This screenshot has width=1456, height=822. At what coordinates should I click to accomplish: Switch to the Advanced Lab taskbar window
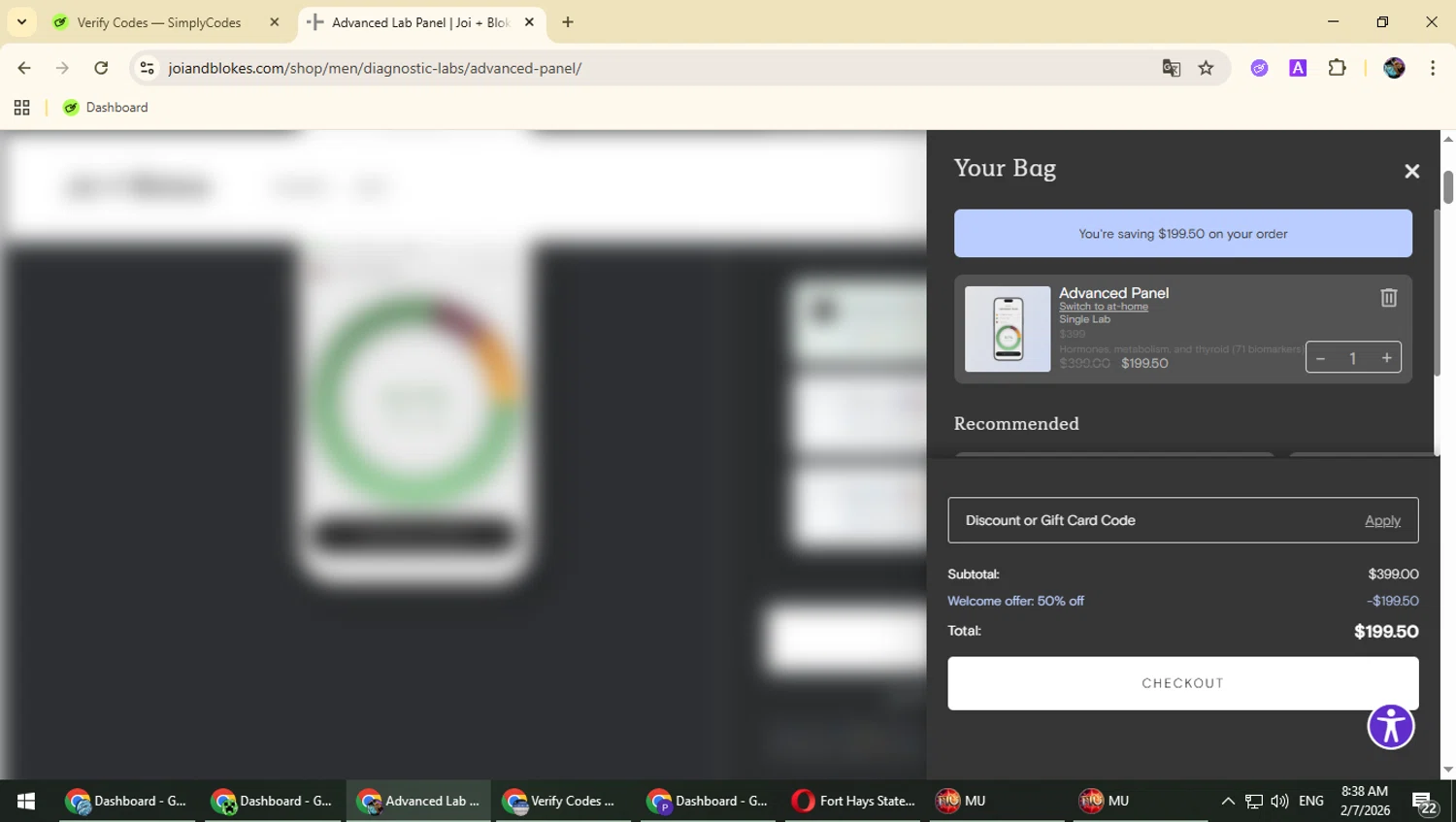[x=417, y=801]
